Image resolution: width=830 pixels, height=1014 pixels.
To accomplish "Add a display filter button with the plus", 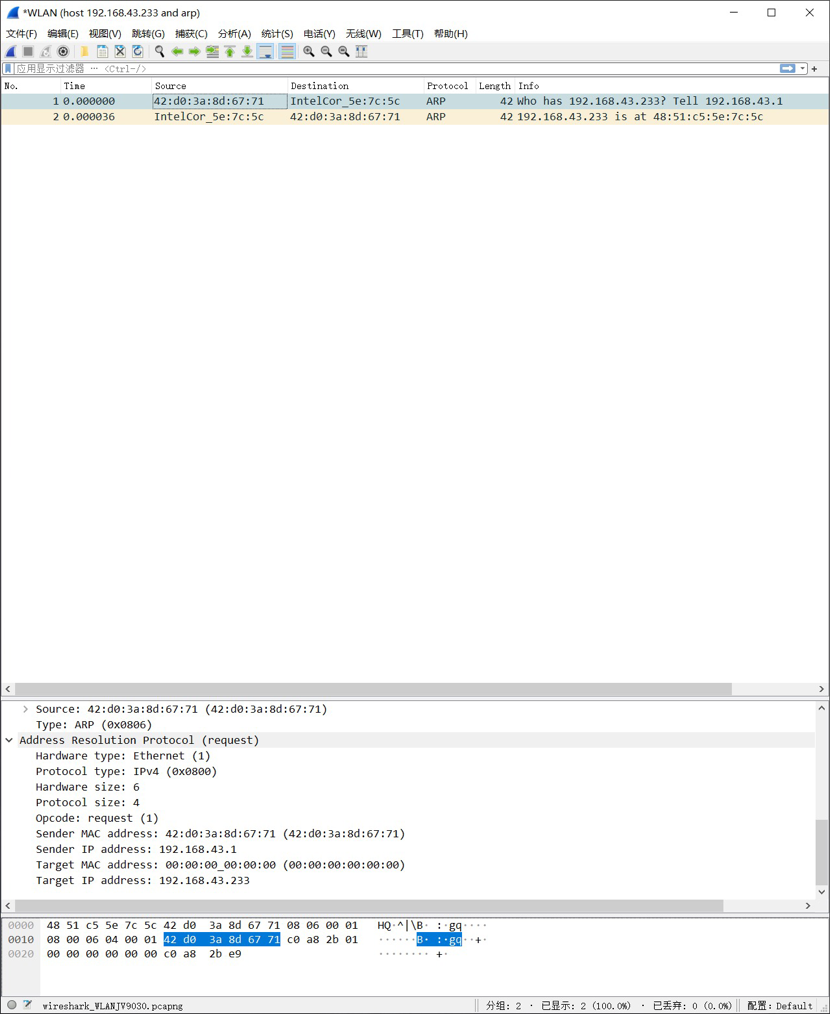I will tap(814, 69).
